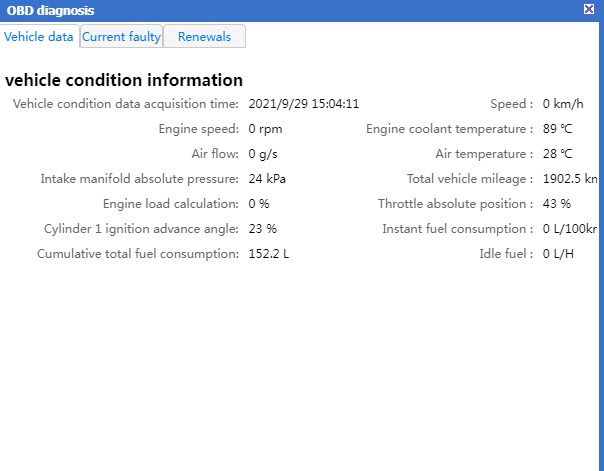Screen dimensions: 604x471
Task: Click the Engine speed 0 rpm value
Action: coord(266,129)
